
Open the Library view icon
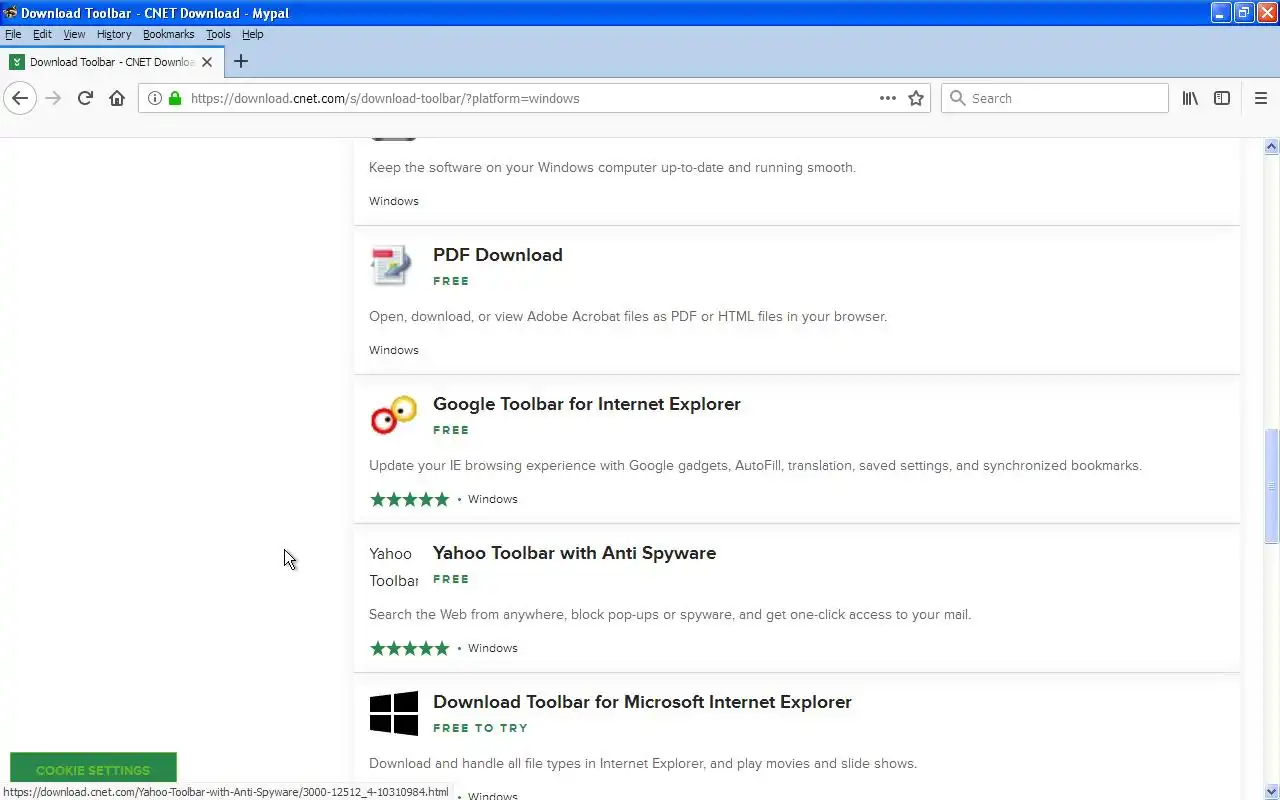[x=1190, y=98]
